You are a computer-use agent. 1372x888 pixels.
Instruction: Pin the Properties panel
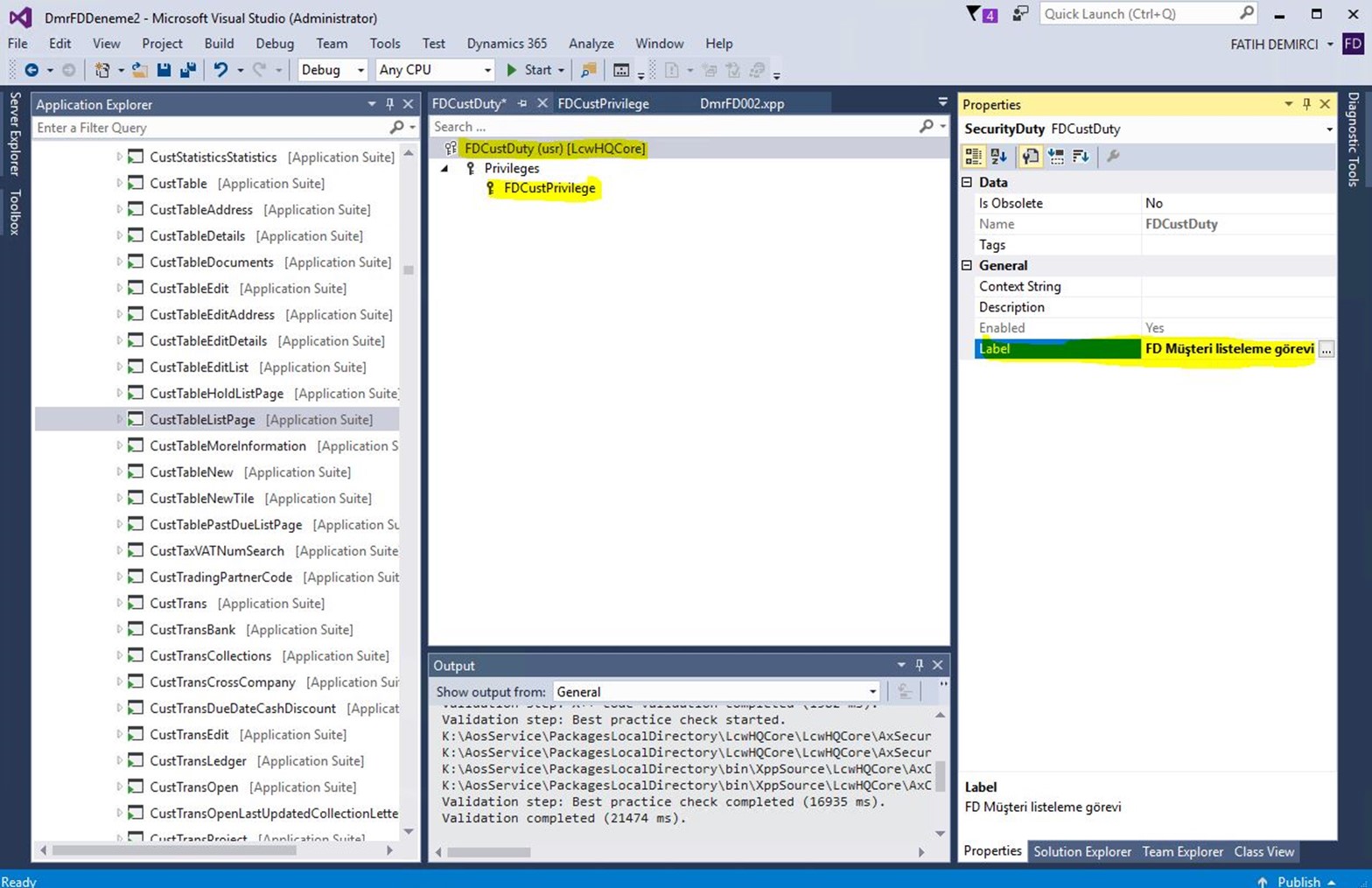(x=1306, y=104)
